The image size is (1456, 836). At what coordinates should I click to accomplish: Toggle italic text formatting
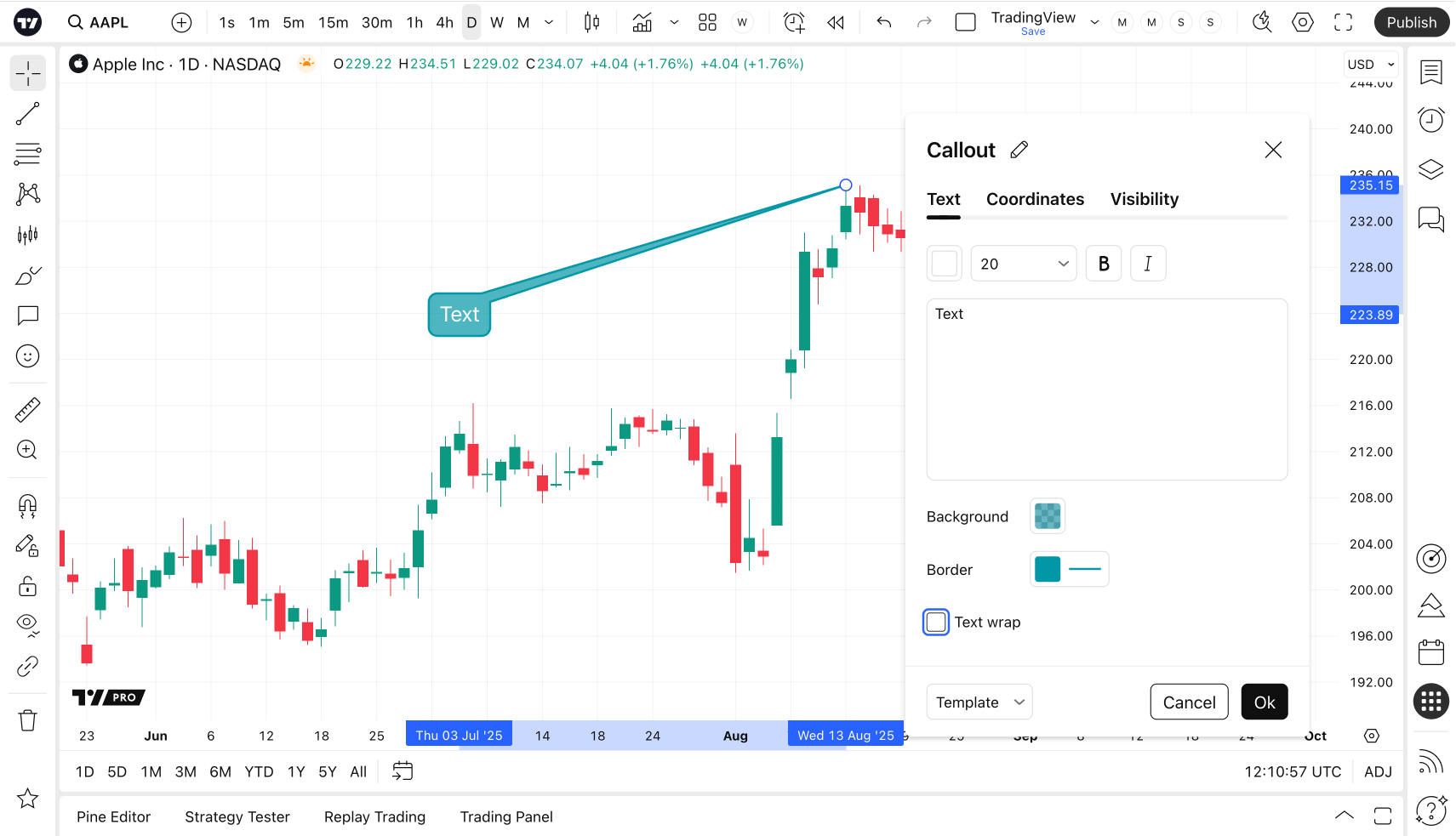click(x=1148, y=264)
